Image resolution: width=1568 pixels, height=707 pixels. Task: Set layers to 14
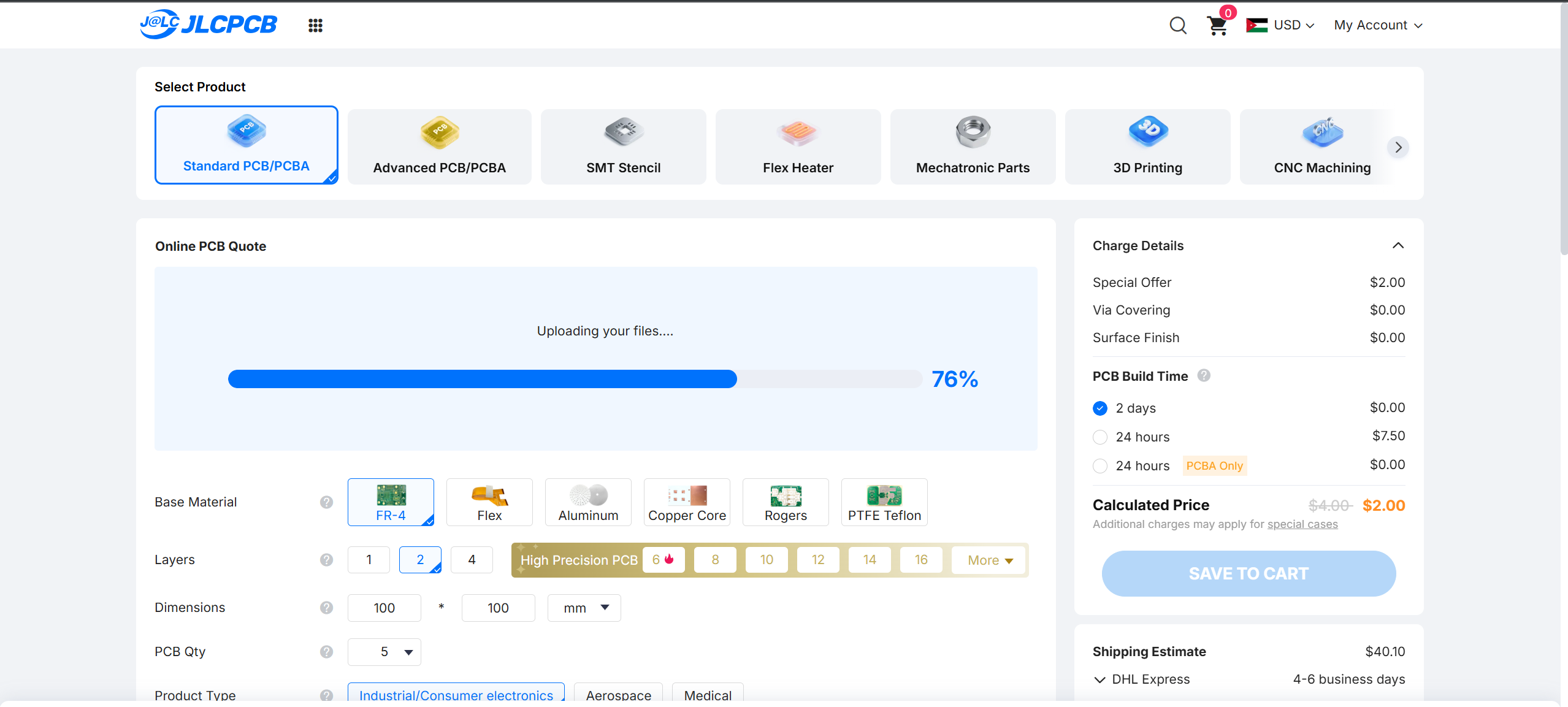point(870,560)
